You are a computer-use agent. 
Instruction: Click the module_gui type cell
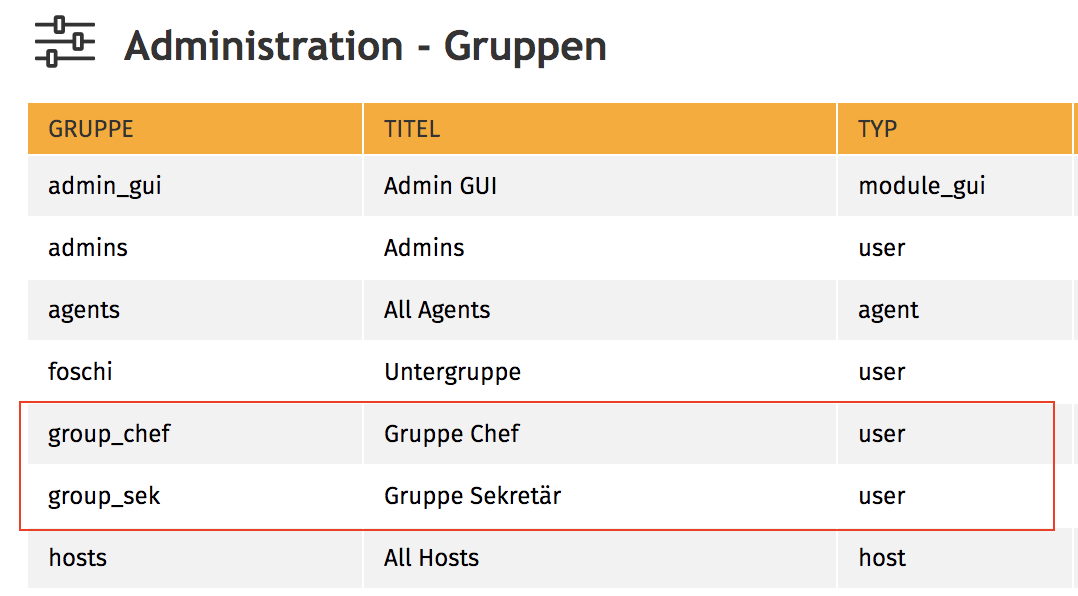coord(921,186)
